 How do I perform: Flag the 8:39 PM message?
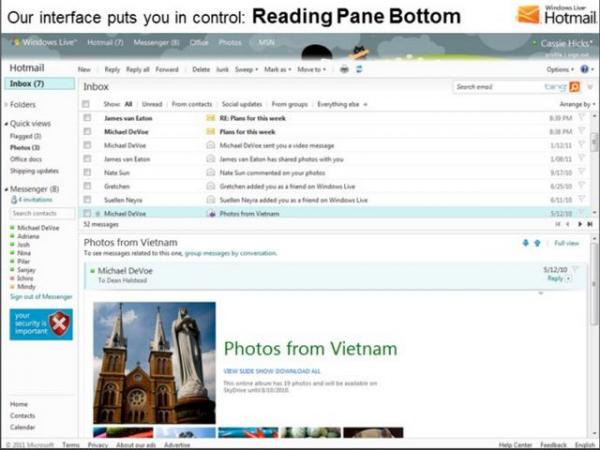coord(582,117)
